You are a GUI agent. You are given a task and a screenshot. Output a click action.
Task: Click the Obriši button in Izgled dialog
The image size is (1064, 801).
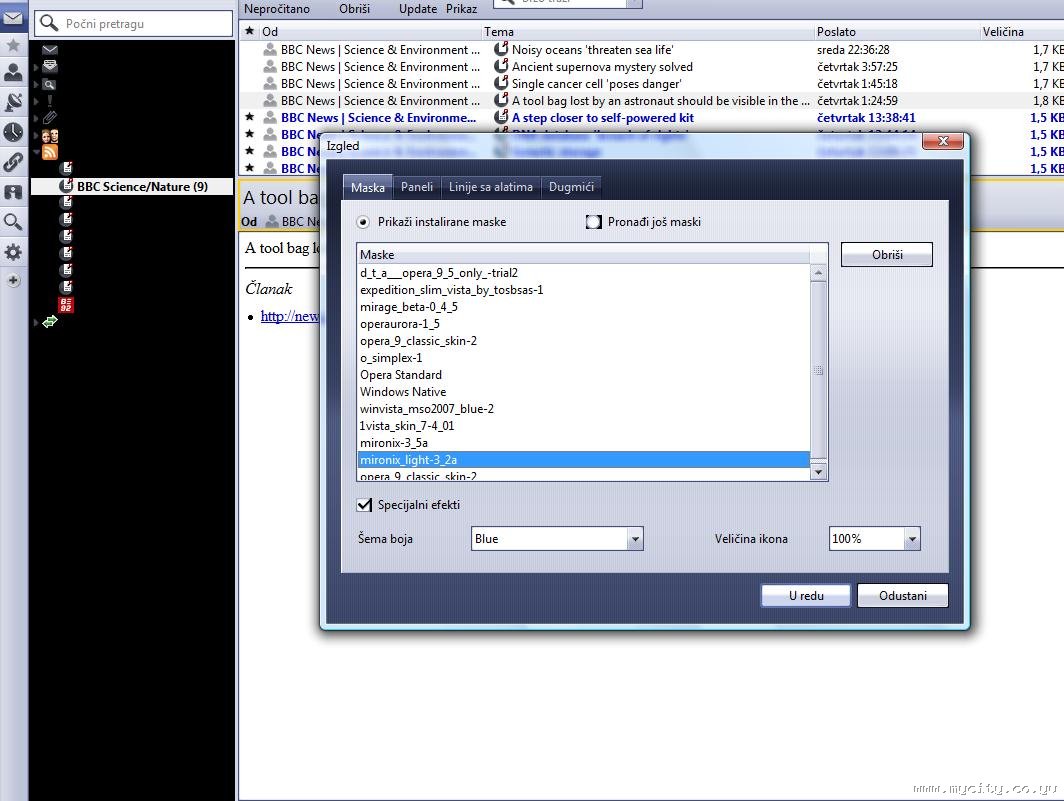click(887, 255)
